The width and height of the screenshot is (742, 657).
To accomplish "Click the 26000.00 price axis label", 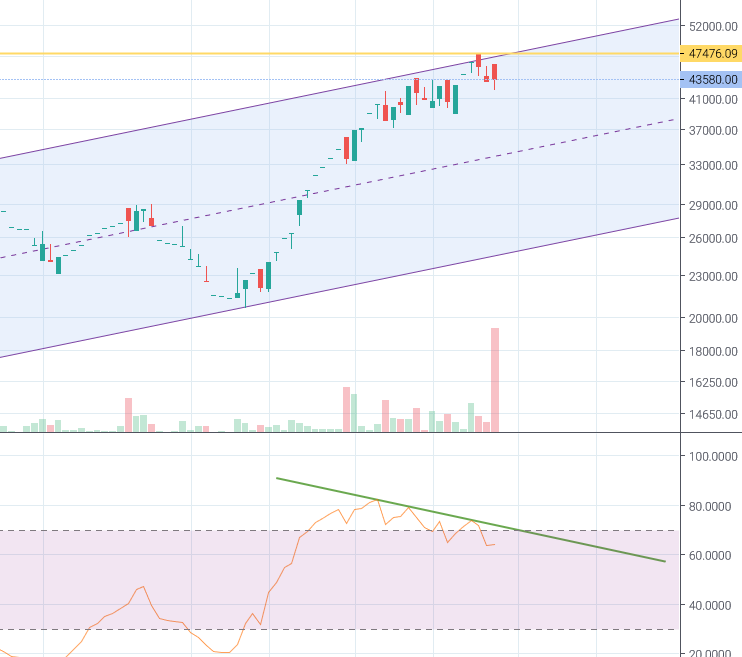I will [x=713, y=238].
